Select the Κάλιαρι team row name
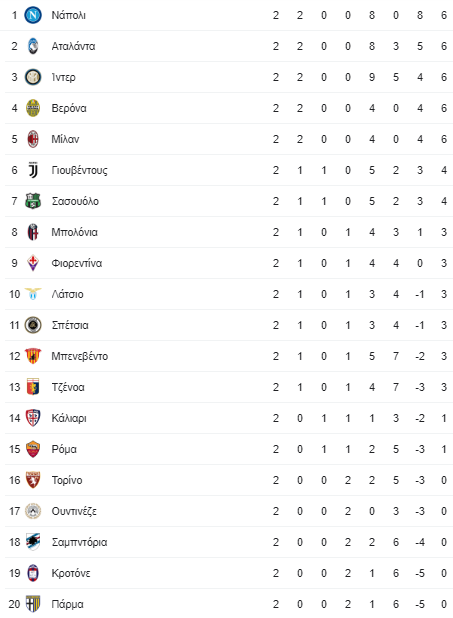The width and height of the screenshot is (453, 618). click(x=69, y=418)
